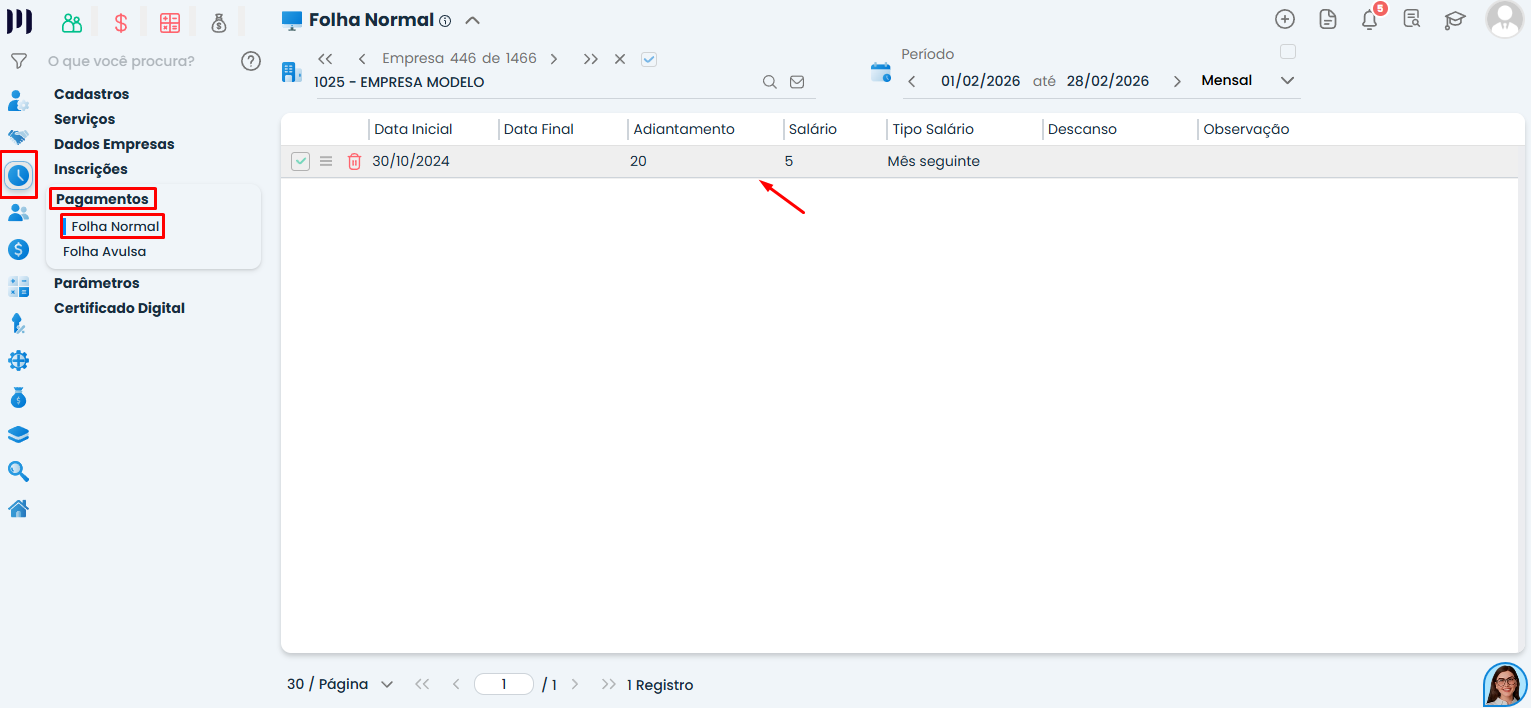The height and width of the screenshot is (708, 1531).
Task: Toggle the checkbox next to company navigation
Action: [x=649, y=59]
